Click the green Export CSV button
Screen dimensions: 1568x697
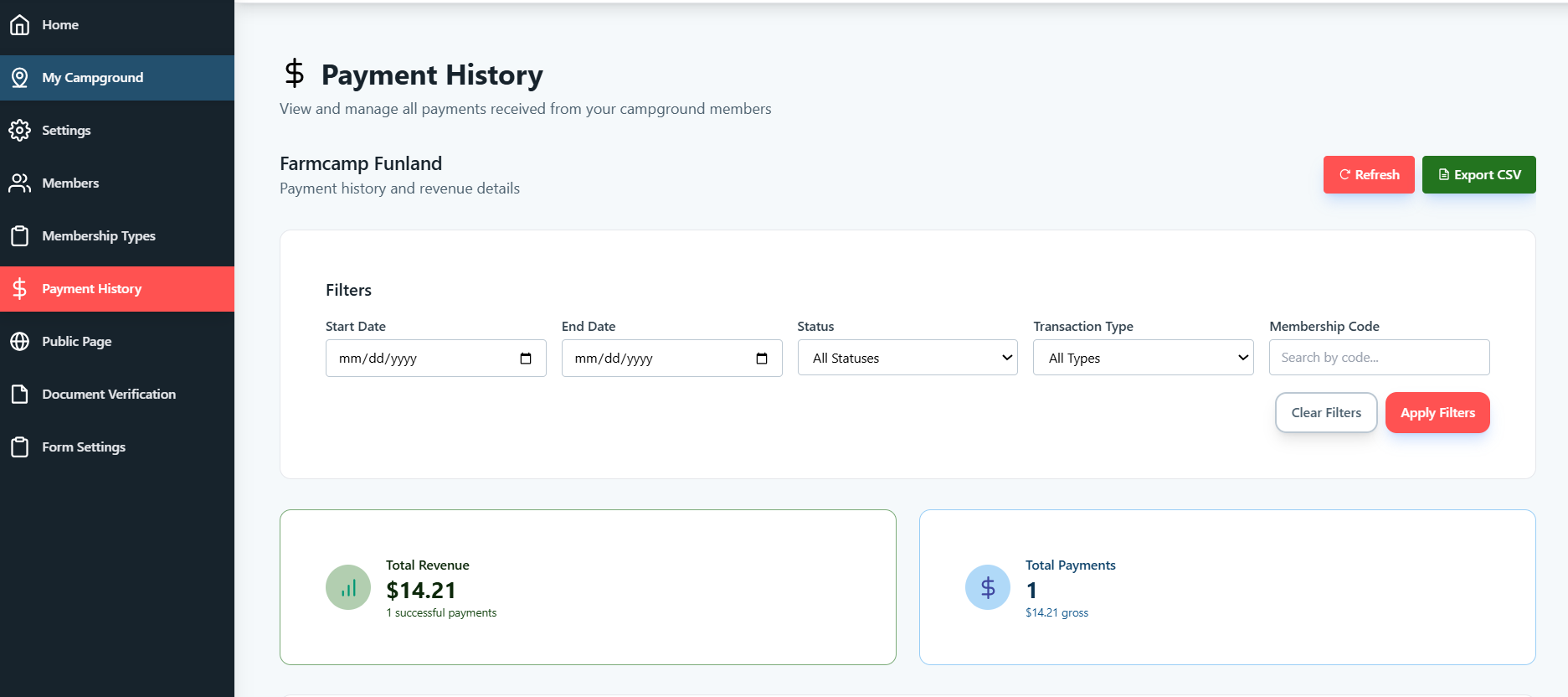(1479, 175)
